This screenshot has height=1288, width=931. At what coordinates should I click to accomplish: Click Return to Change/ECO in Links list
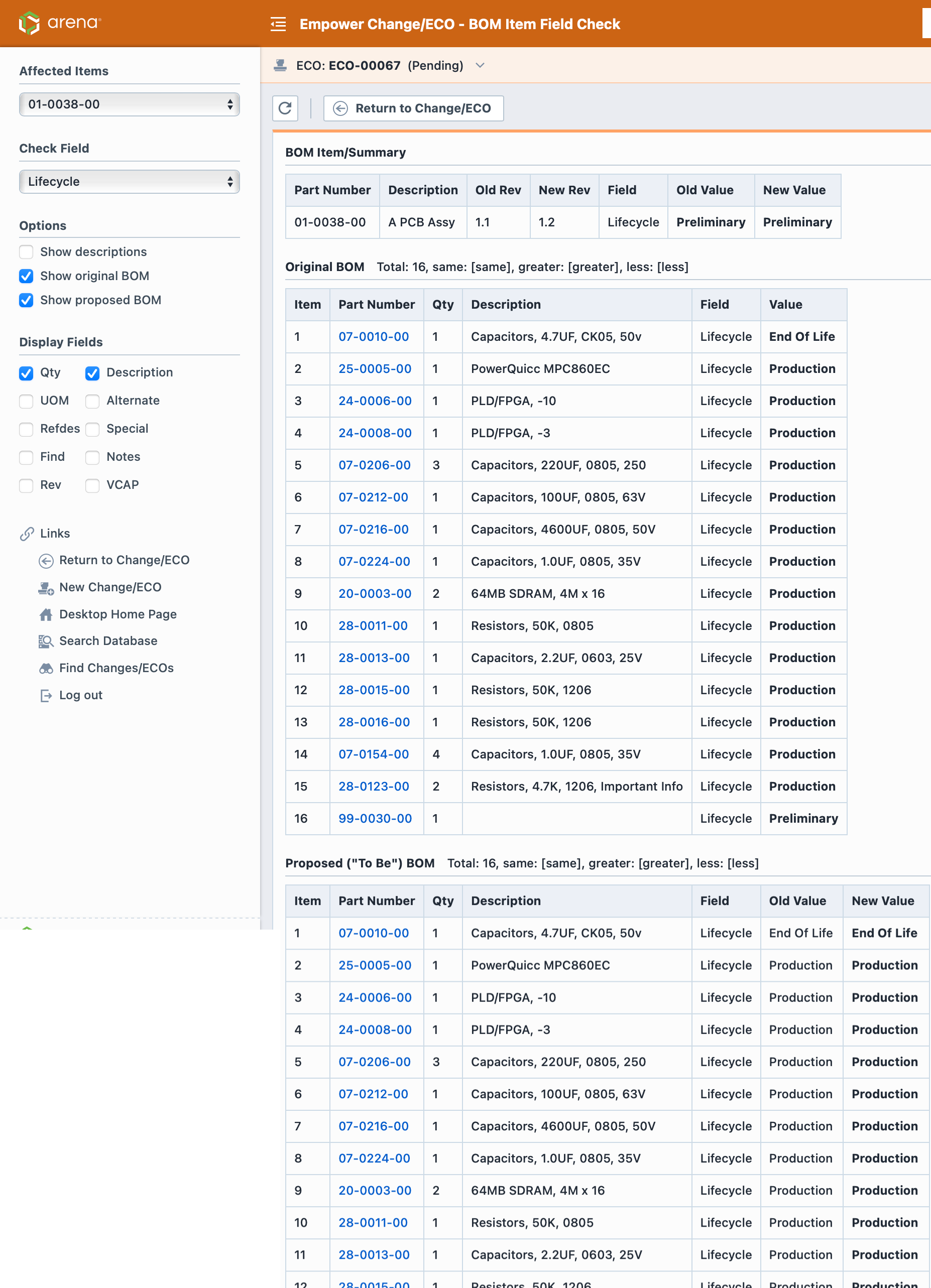[x=124, y=560]
